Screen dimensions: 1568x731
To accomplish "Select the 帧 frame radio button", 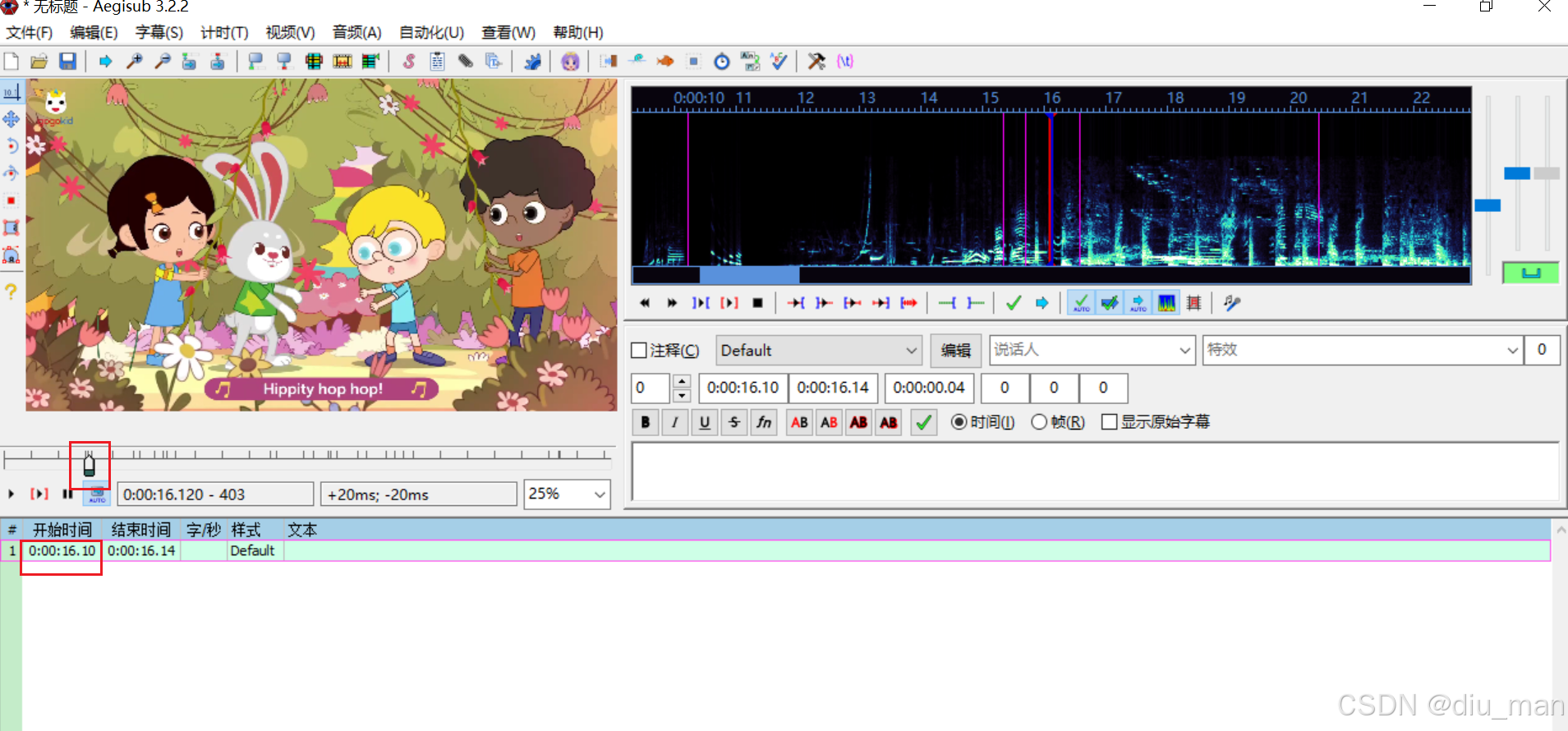I will (x=1039, y=422).
